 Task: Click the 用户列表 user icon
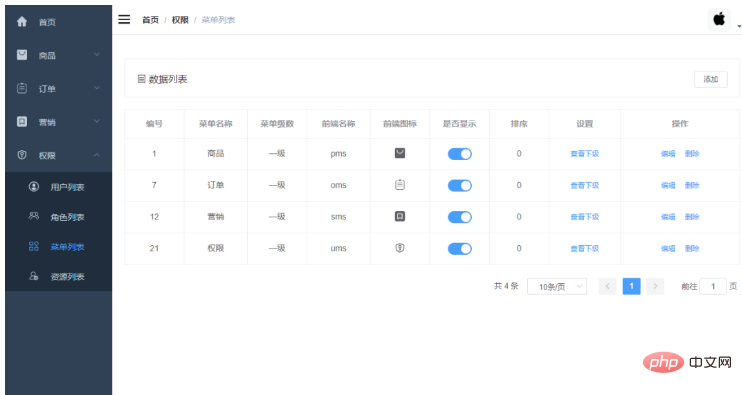point(34,186)
